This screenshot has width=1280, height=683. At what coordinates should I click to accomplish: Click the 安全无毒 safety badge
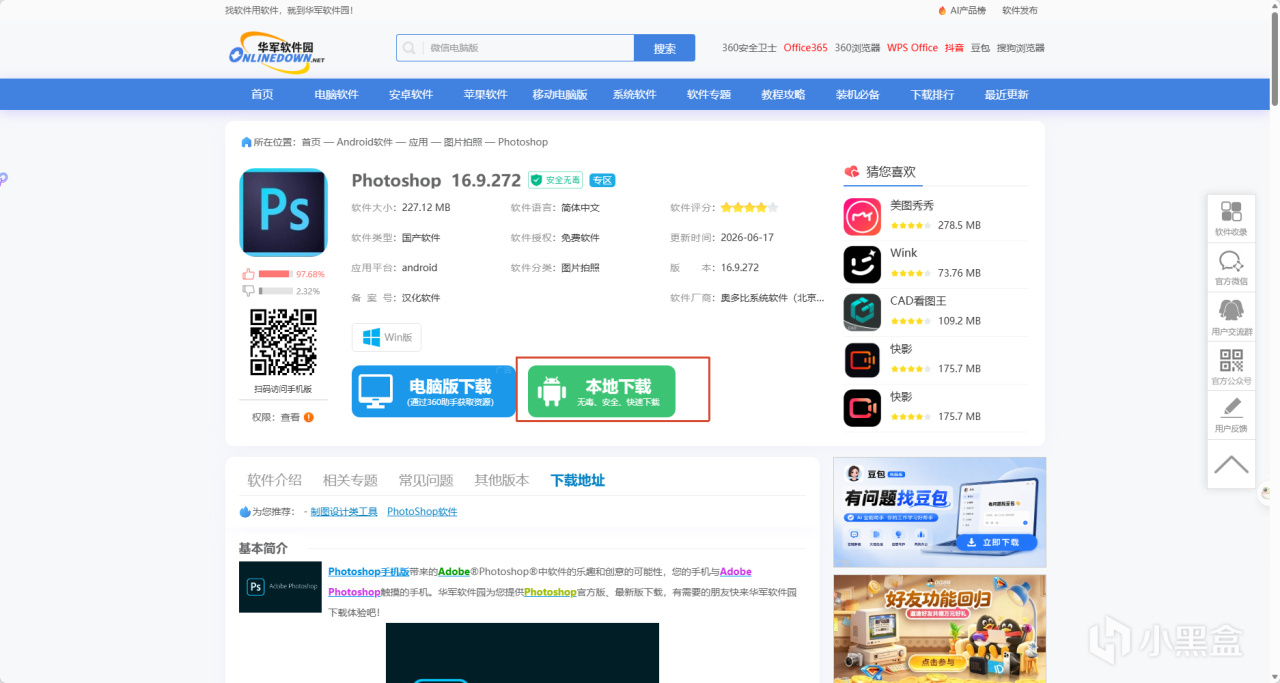[555, 180]
